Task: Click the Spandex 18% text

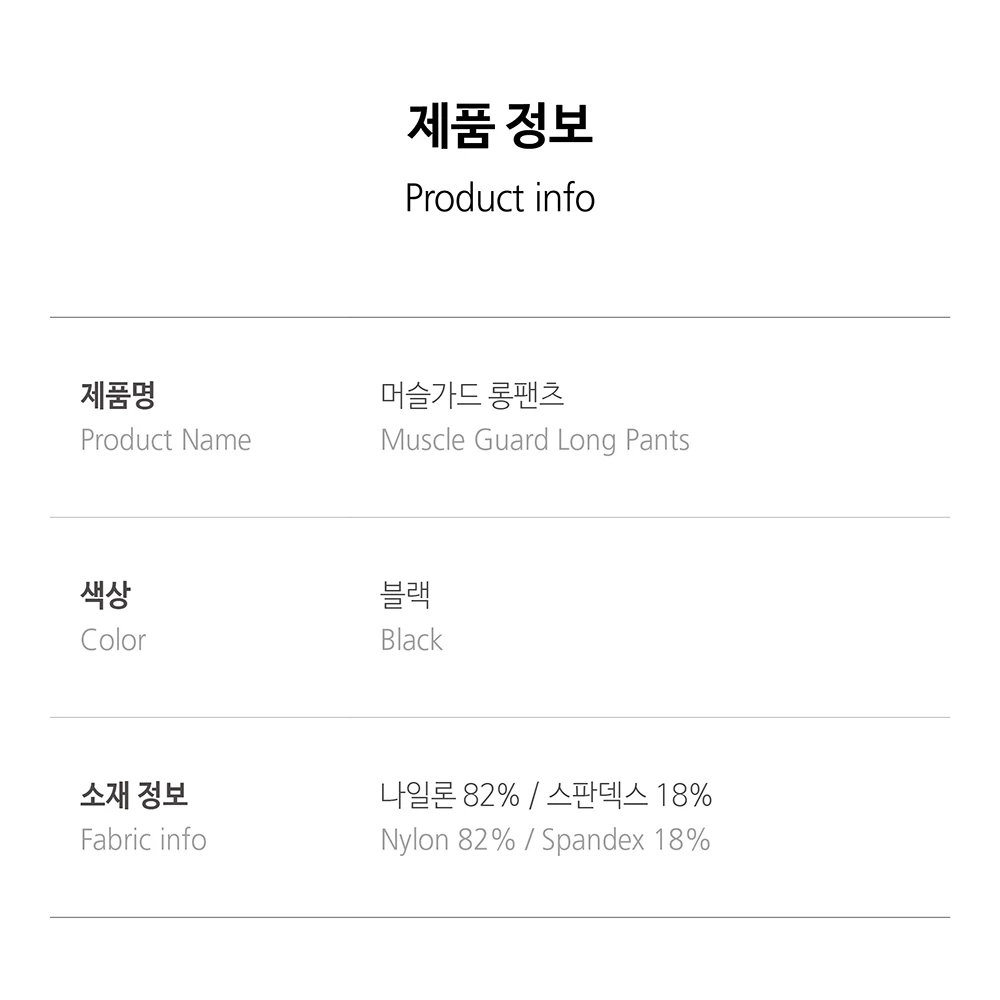Action: [626, 840]
